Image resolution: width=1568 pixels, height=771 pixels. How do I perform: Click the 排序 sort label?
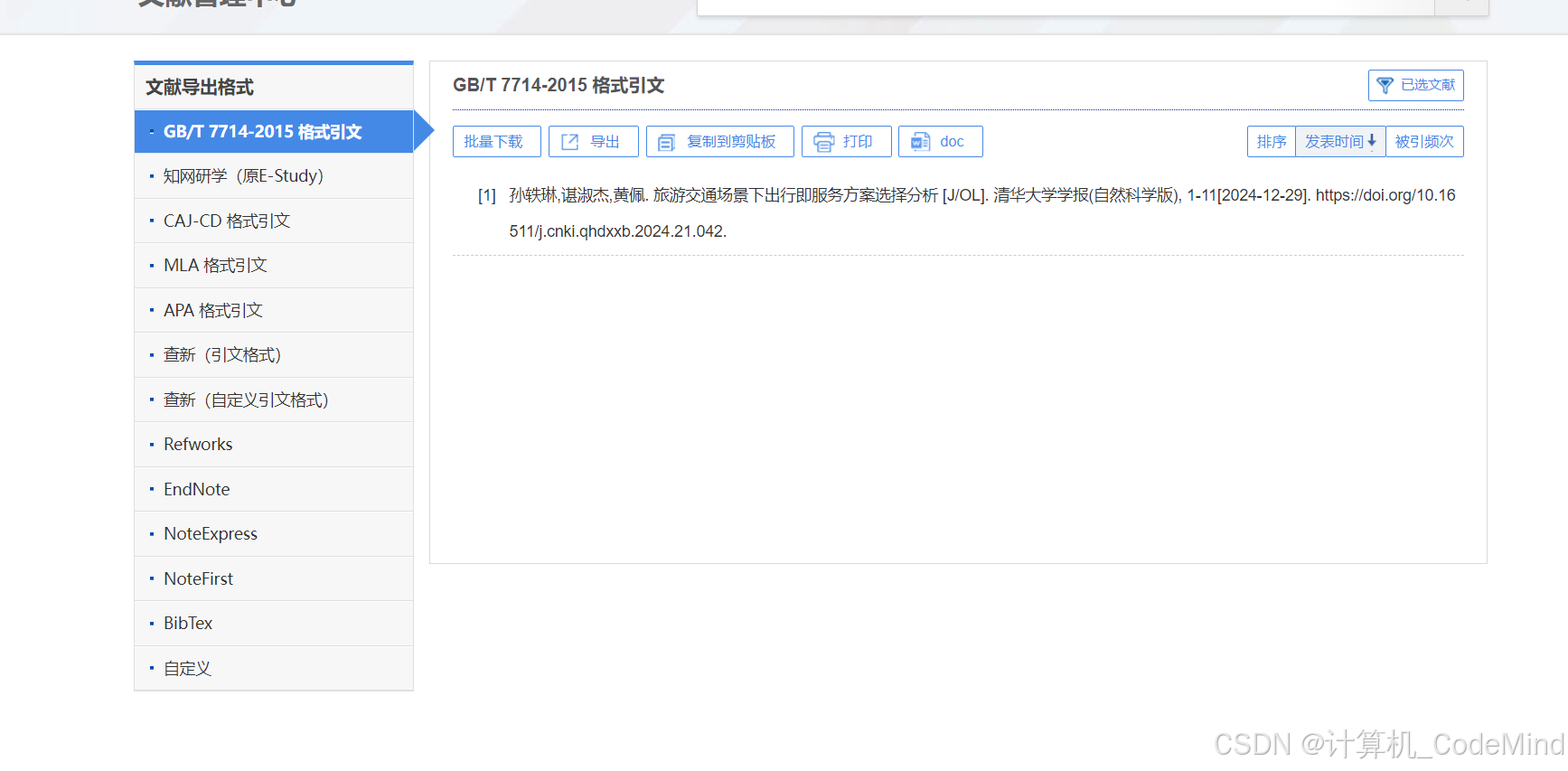click(1272, 142)
